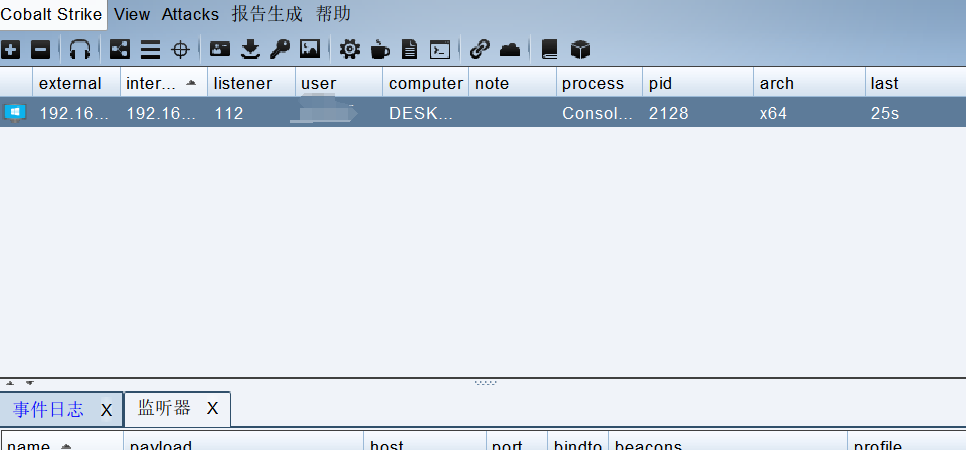This screenshot has width=966, height=450.
Task: Sort sessions by computer column
Action: point(426,83)
